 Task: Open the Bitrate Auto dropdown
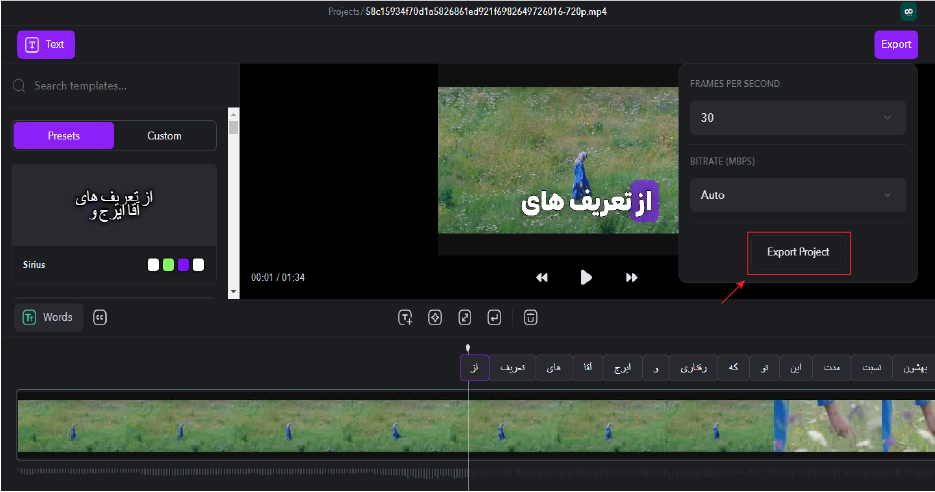(x=798, y=195)
